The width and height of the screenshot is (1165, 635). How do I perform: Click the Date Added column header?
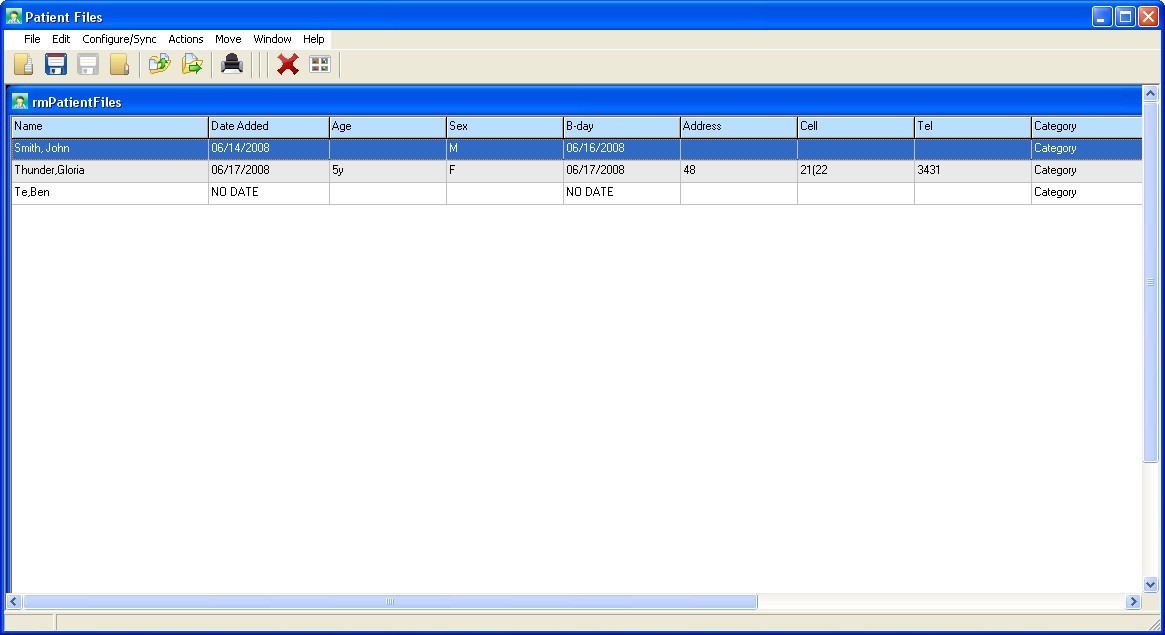268,126
